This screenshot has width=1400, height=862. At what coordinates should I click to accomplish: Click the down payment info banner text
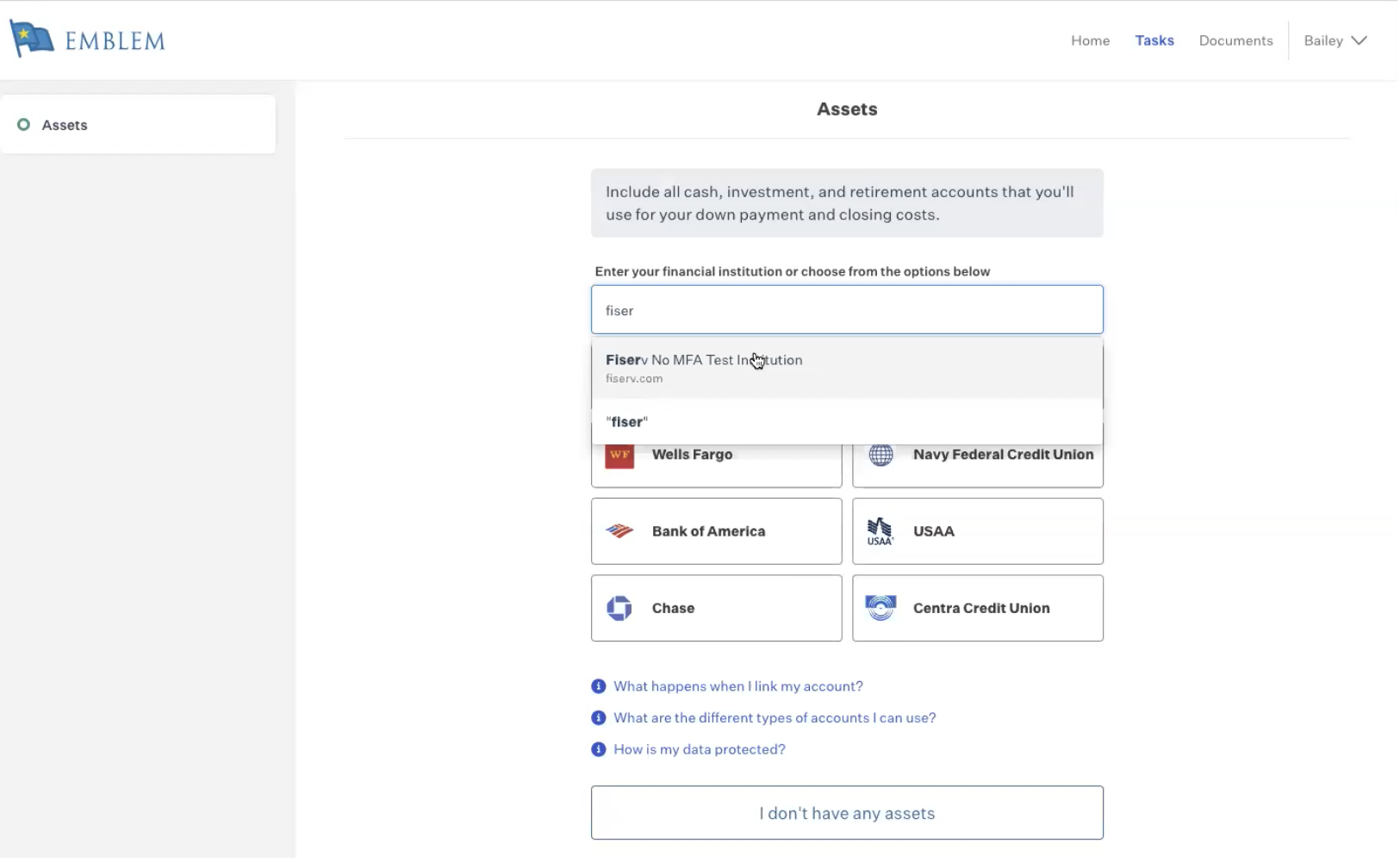pyautogui.click(x=840, y=203)
